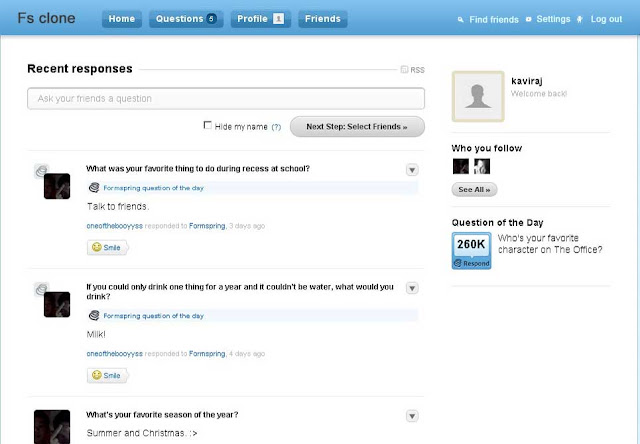The image size is (640, 444).
Task: Open the Questions tab
Action: (x=186, y=19)
